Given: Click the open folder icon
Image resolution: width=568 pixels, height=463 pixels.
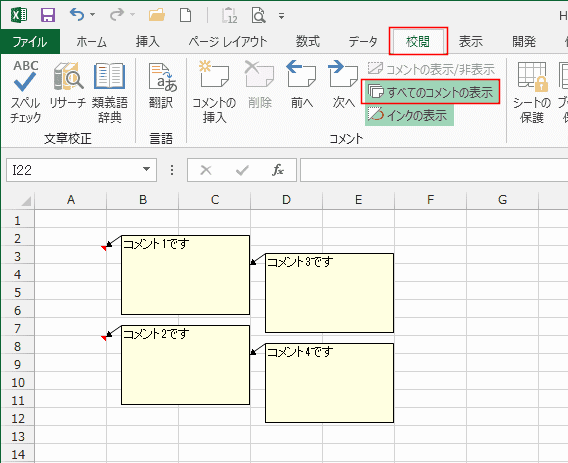Looking at the screenshot, I should (x=157, y=15).
